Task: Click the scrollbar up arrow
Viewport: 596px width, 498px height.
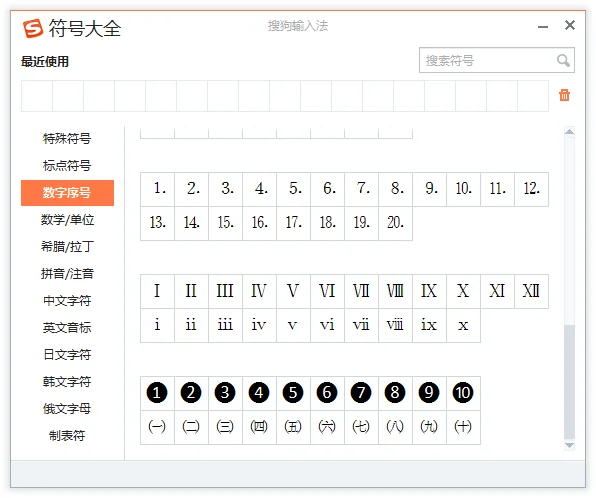Action: tap(569, 132)
